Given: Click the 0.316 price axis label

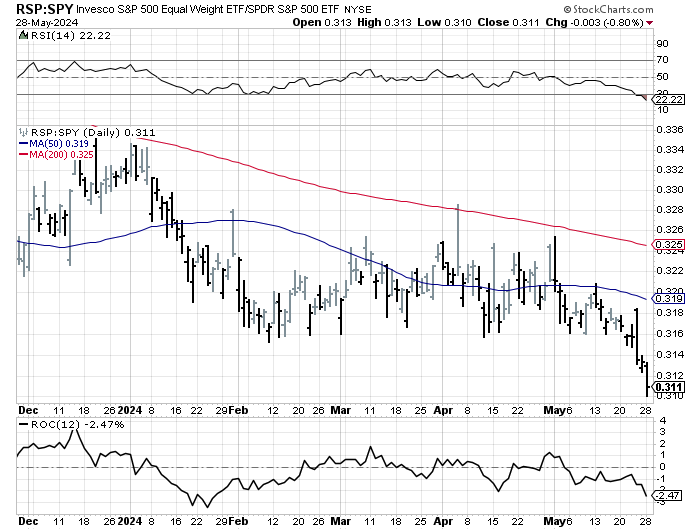Looking at the screenshot, I should coord(670,334).
